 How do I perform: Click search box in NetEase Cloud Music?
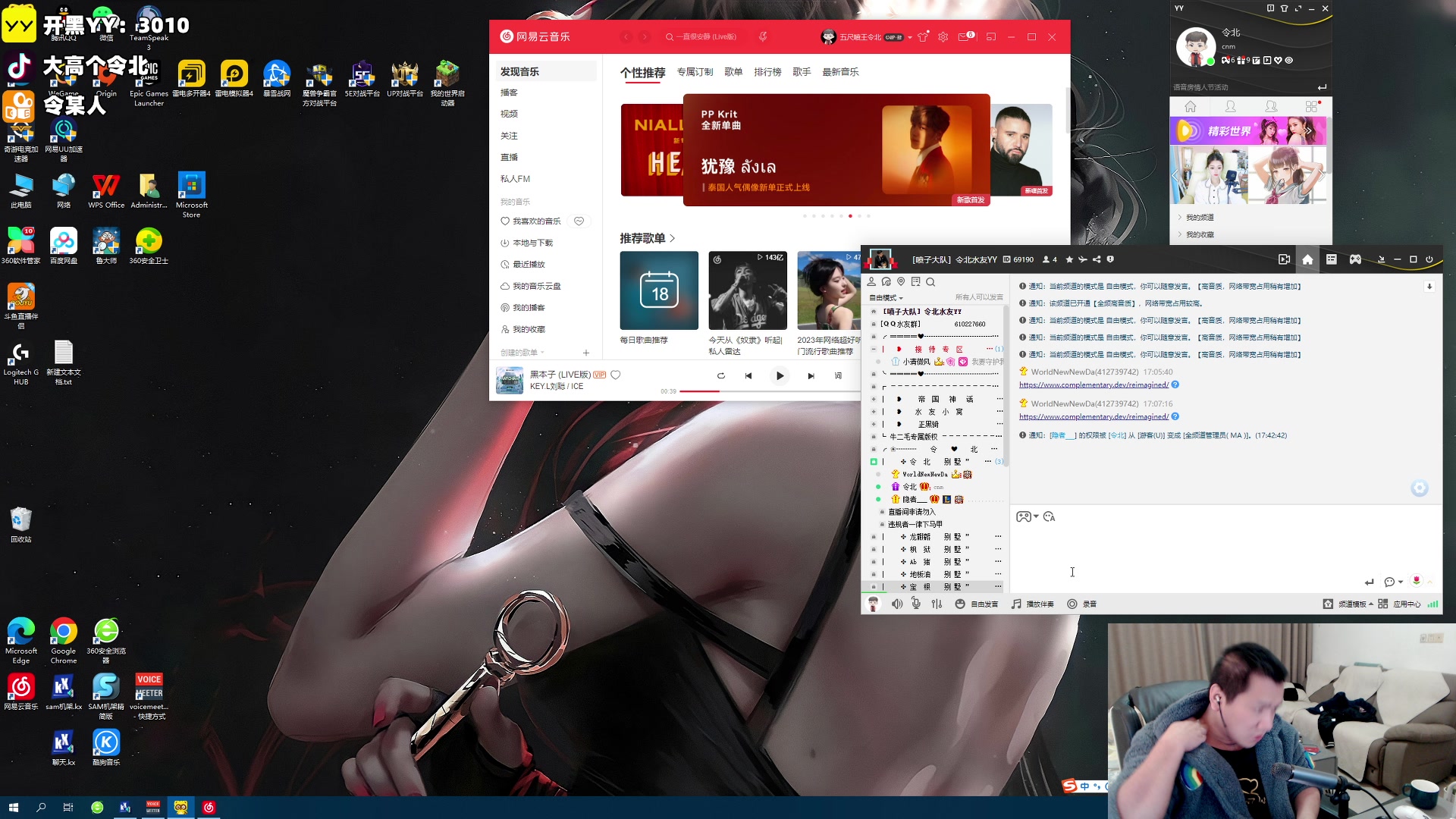click(x=706, y=36)
